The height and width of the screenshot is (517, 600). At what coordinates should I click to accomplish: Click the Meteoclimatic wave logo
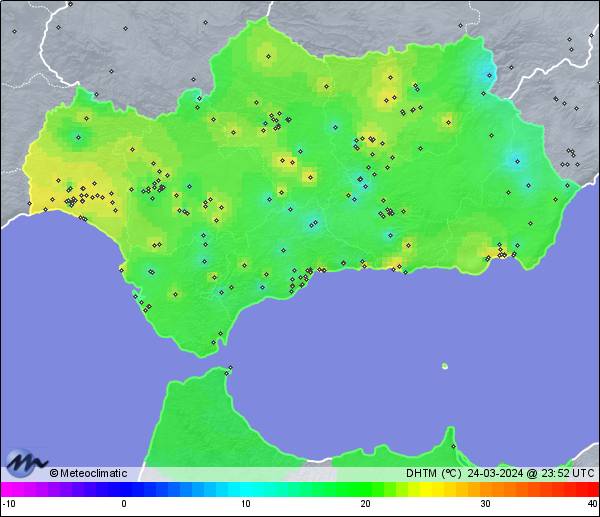coord(27,463)
